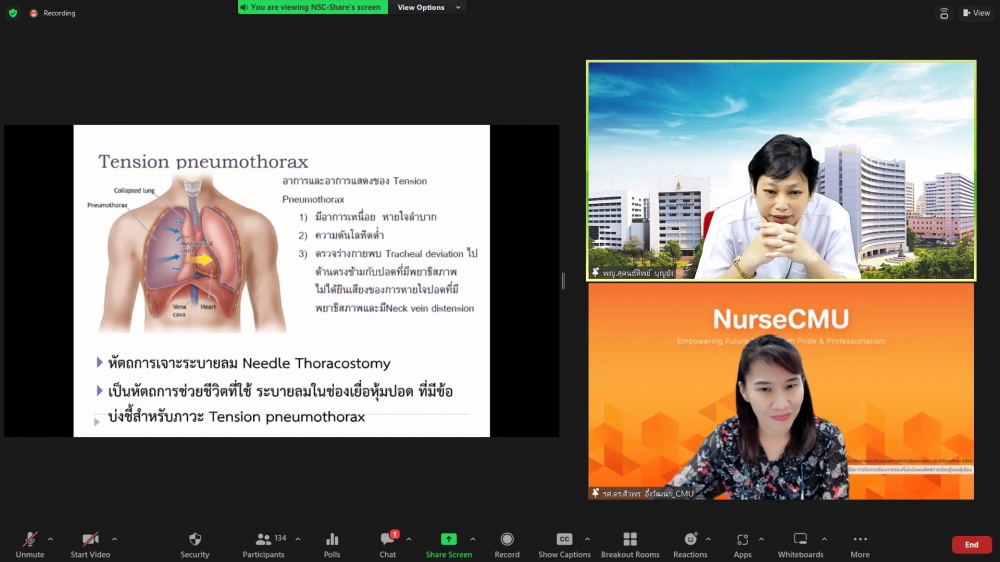Expand video options arrow beside Start Video
Viewport: 1000px width, 562px height.
tap(114, 538)
